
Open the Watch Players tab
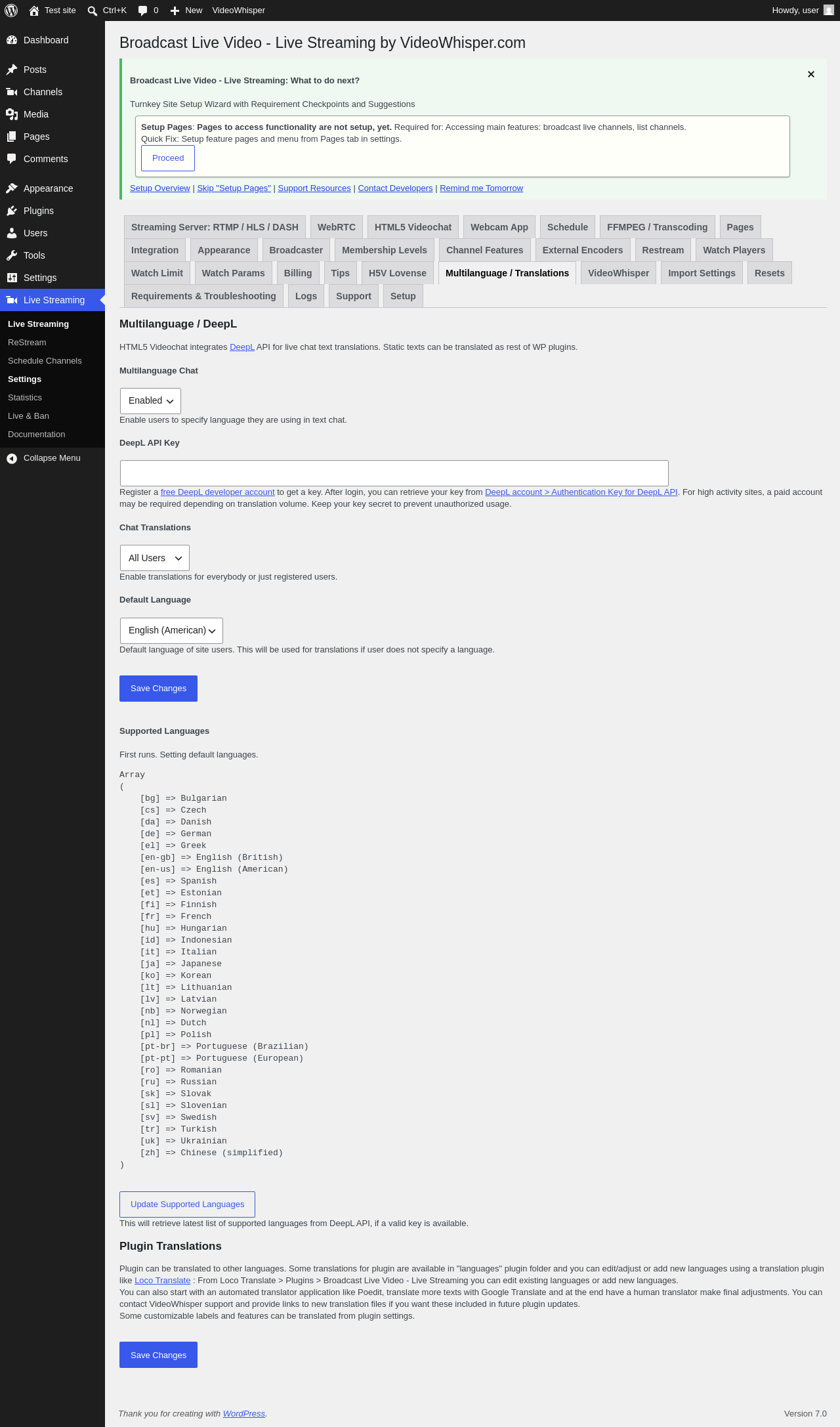[x=734, y=250]
